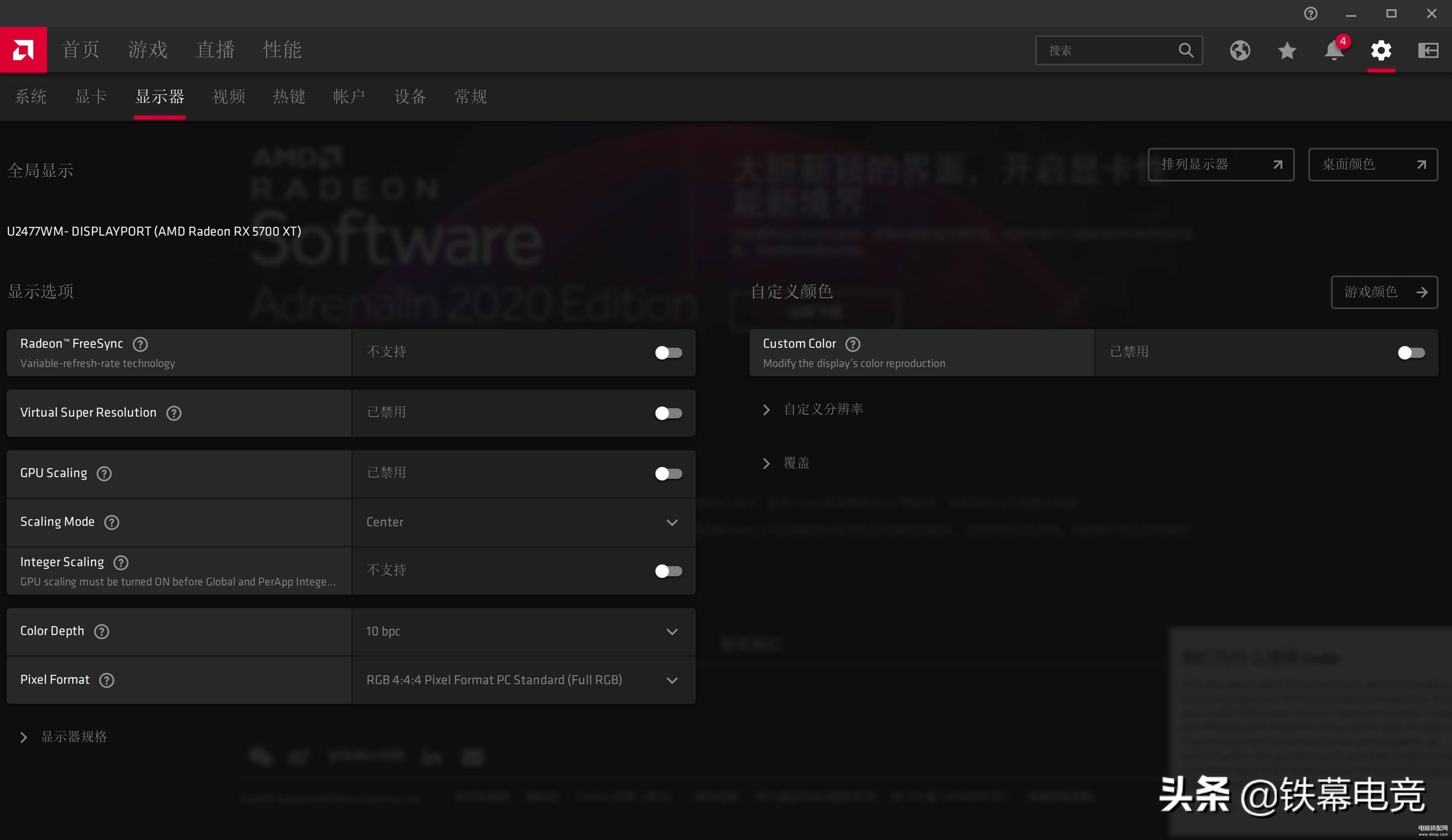Open the favorites star icon

[1286, 50]
